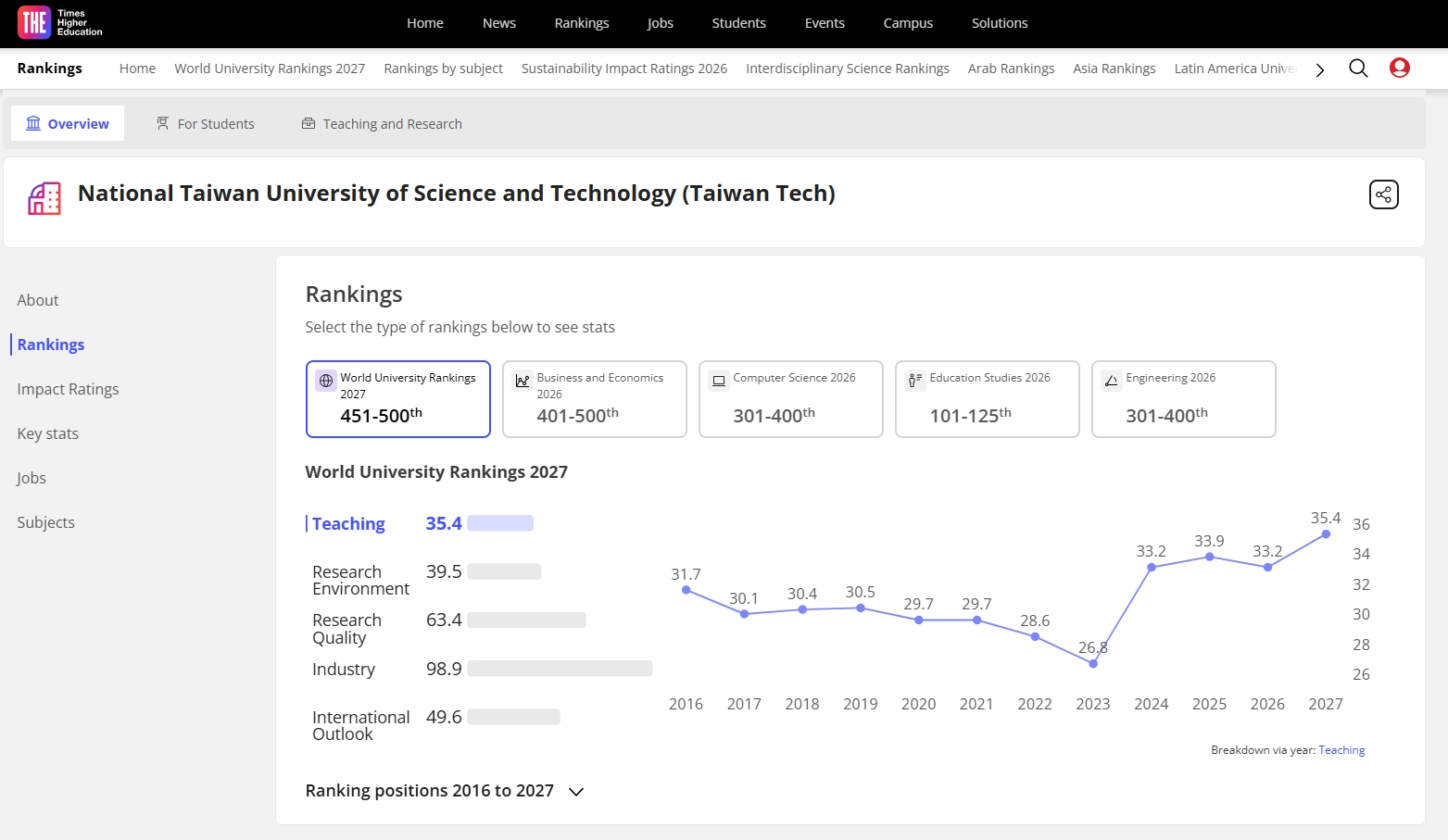Jump to Impact Ratings in sidebar
This screenshot has width=1448, height=840.
[69, 389]
